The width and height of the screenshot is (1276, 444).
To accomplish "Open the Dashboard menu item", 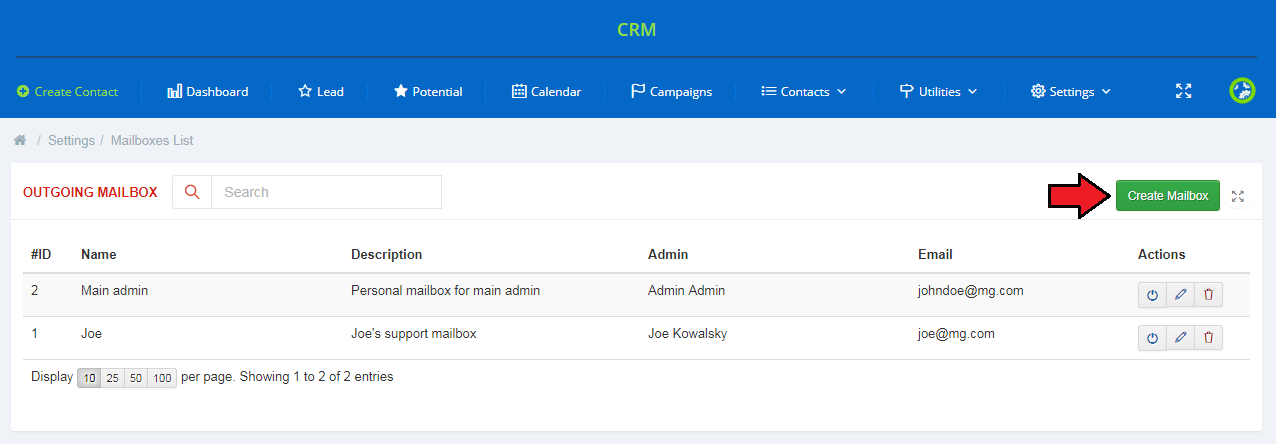I will pyautogui.click(x=207, y=91).
